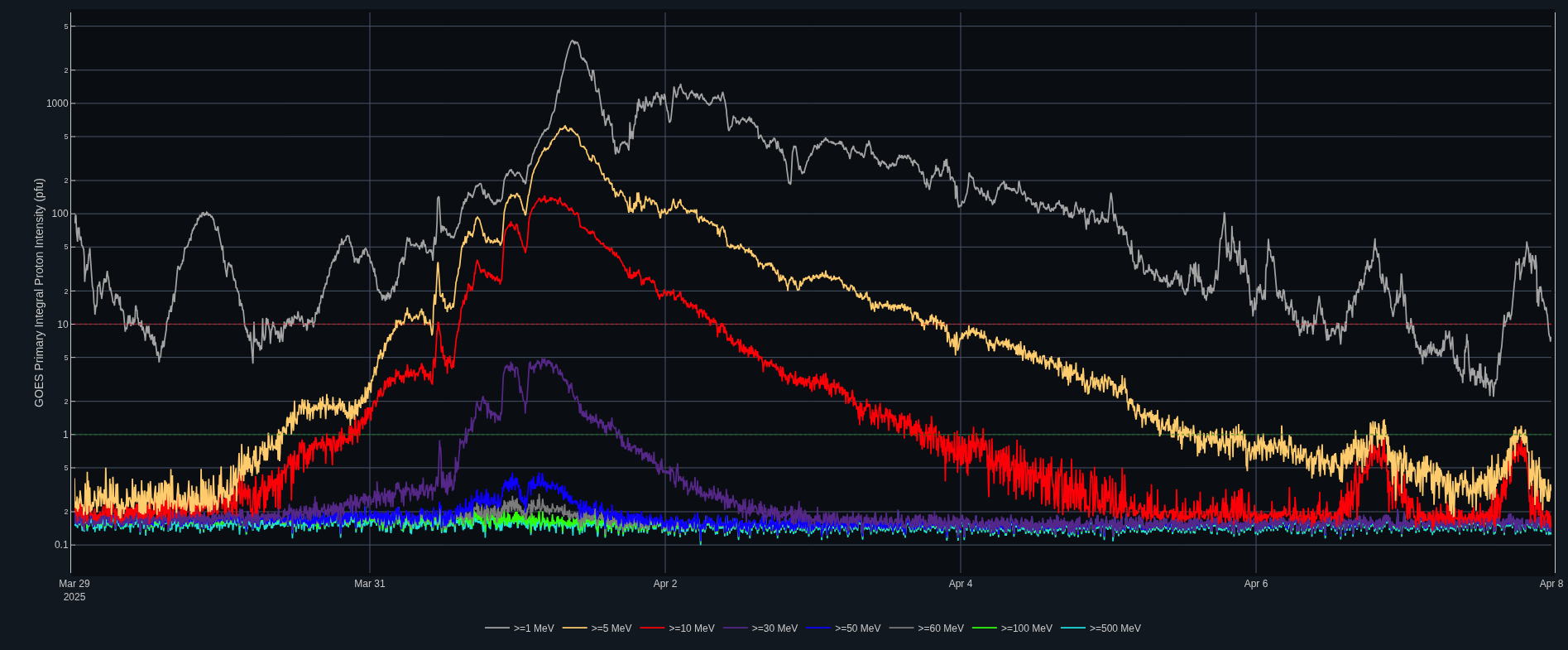
Task: Toggle the >=5 MeV legend entry
Action: point(597,628)
